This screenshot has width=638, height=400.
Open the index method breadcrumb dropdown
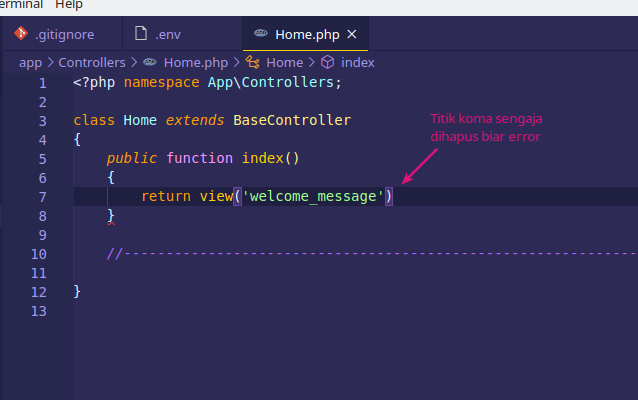pyautogui.click(x=357, y=62)
